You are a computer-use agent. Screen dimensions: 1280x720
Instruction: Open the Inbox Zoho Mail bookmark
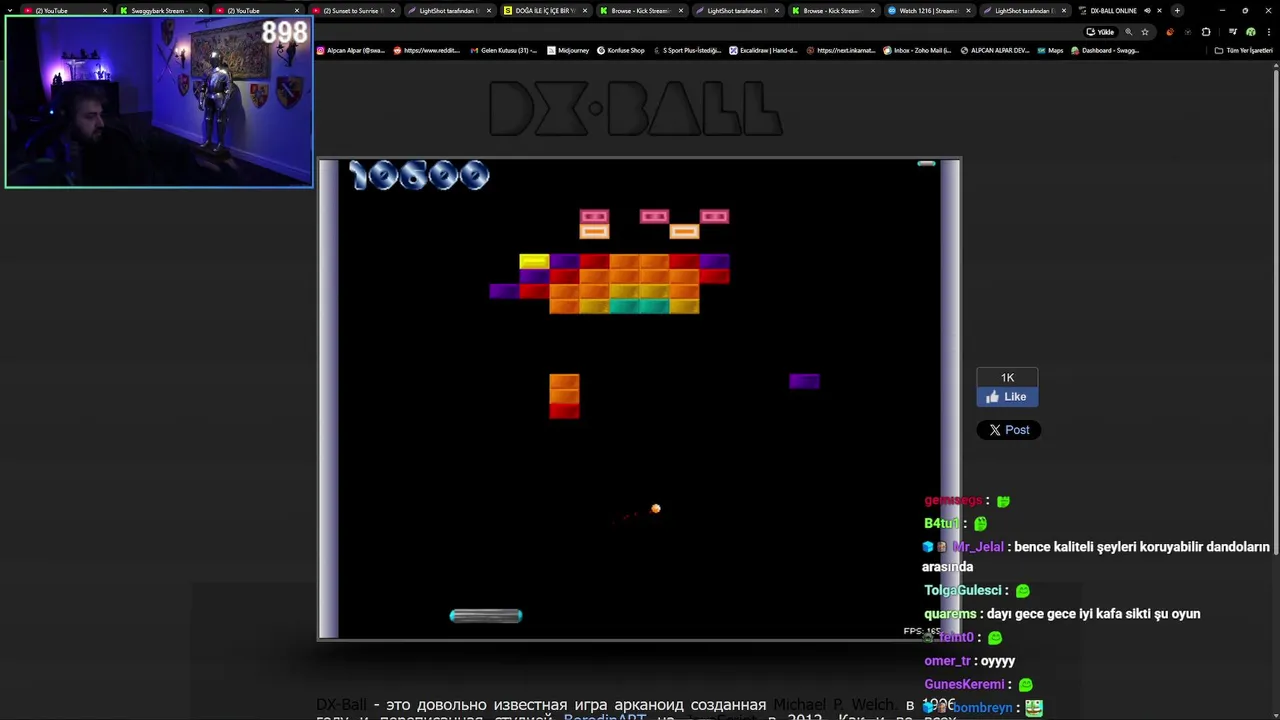click(x=918, y=50)
